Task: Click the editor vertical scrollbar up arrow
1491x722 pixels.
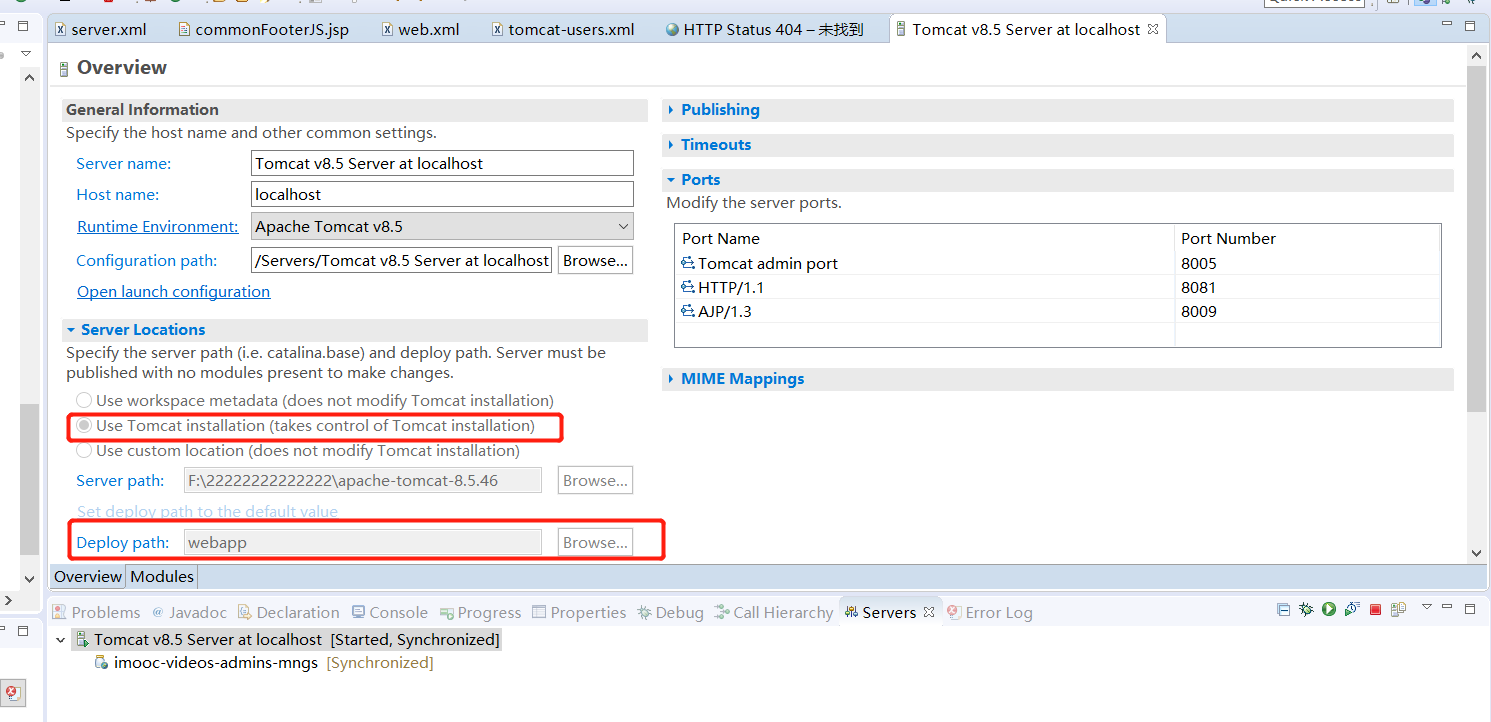Action: [x=1477, y=57]
